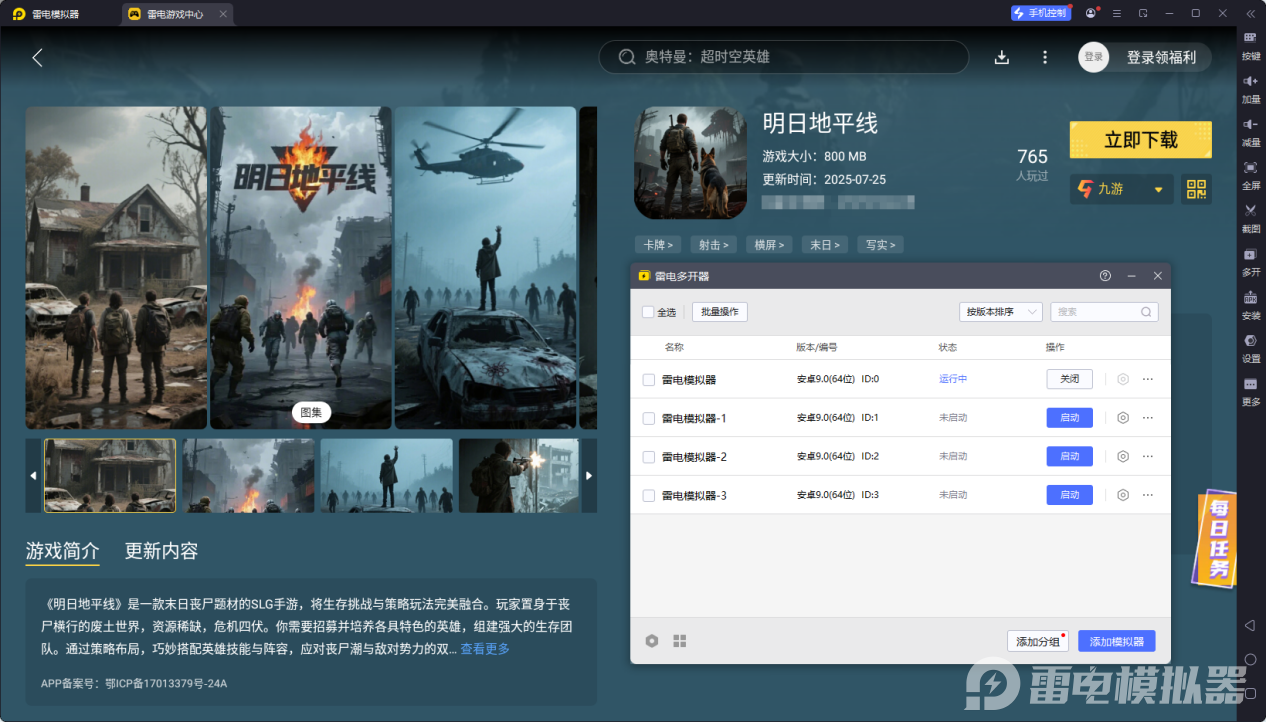Click 启动 for 雷电模拟器-3
1266x722 pixels.
click(1070, 495)
